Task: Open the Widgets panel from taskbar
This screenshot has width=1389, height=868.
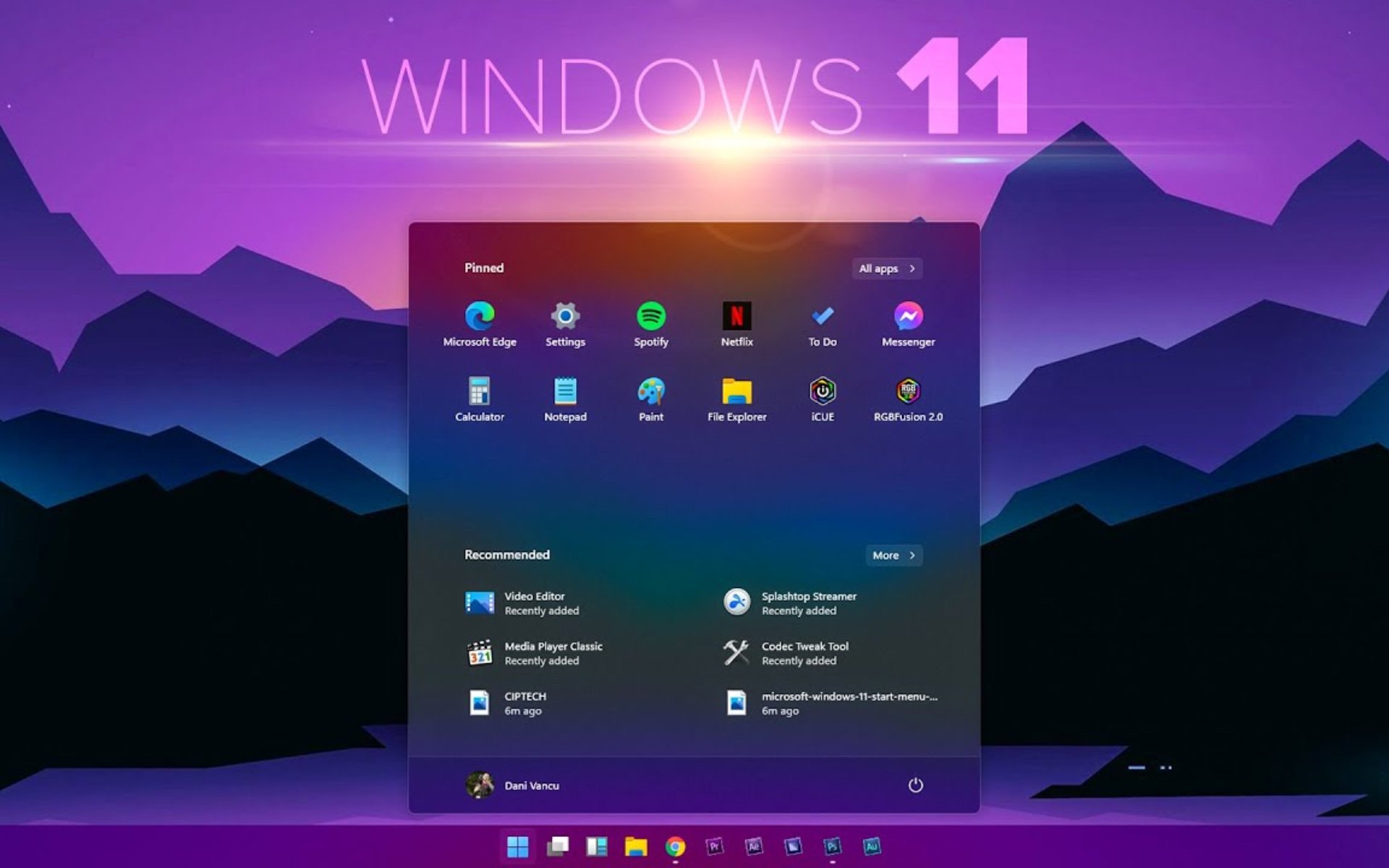Action: tap(596, 846)
